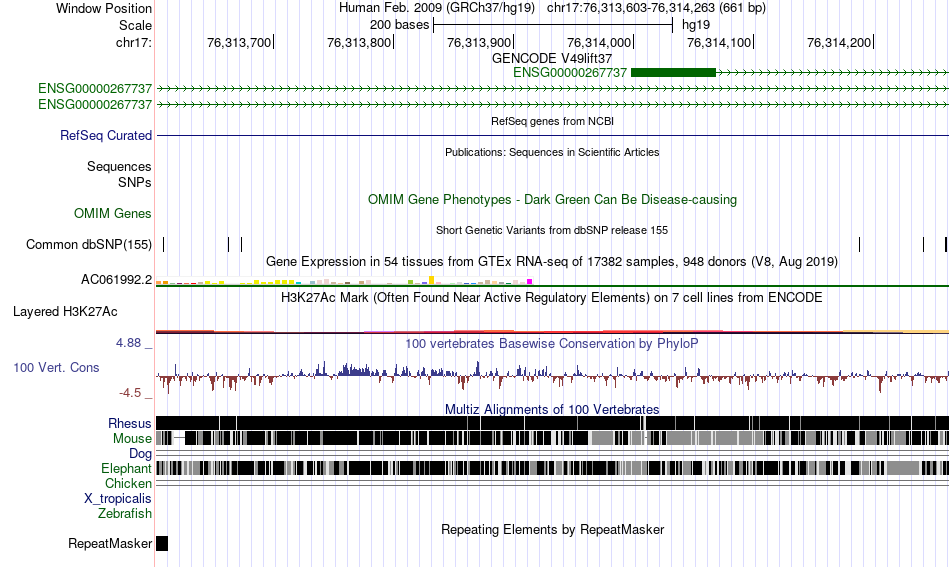Click the SNPs track label
950x567 pixels.
click(x=135, y=182)
